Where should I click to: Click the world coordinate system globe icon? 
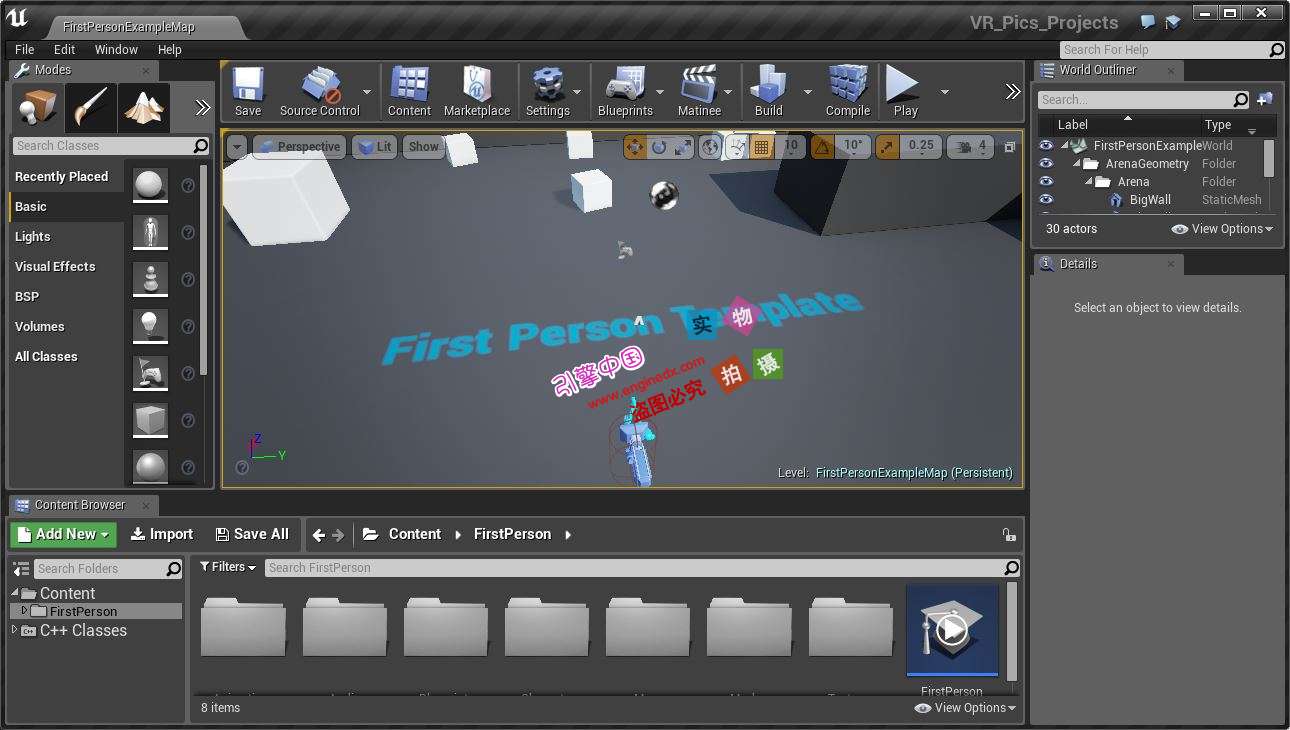click(x=710, y=147)
